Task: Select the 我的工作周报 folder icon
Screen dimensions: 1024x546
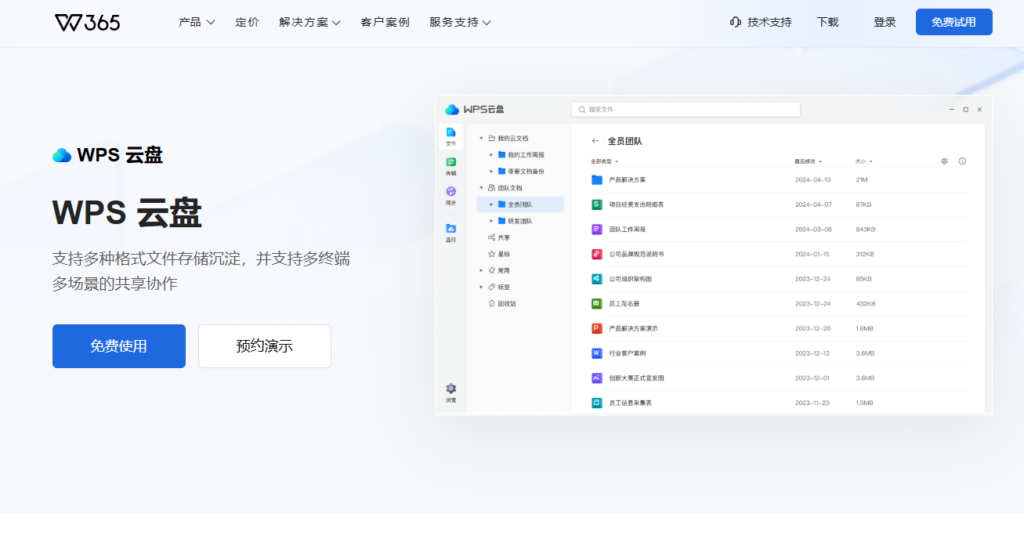Action: coord(502,155)
